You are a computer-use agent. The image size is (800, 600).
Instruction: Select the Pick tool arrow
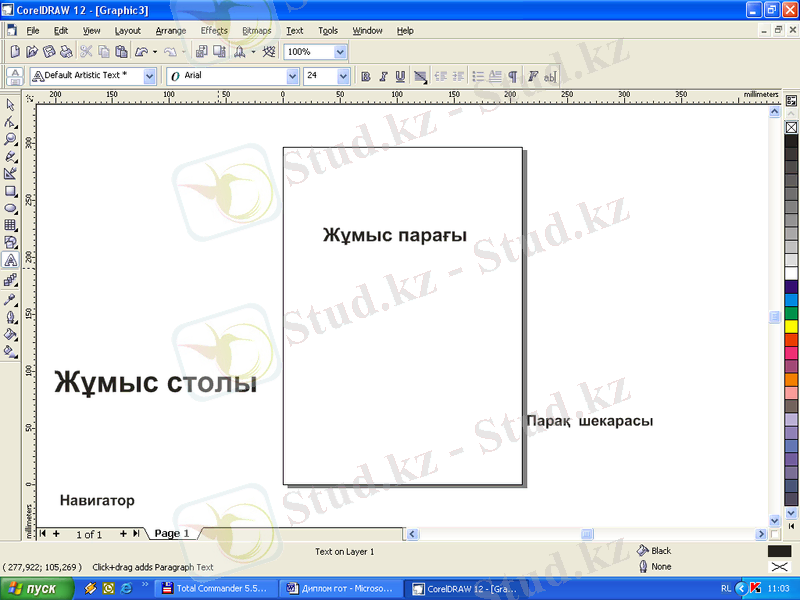[x=10, y=104]
